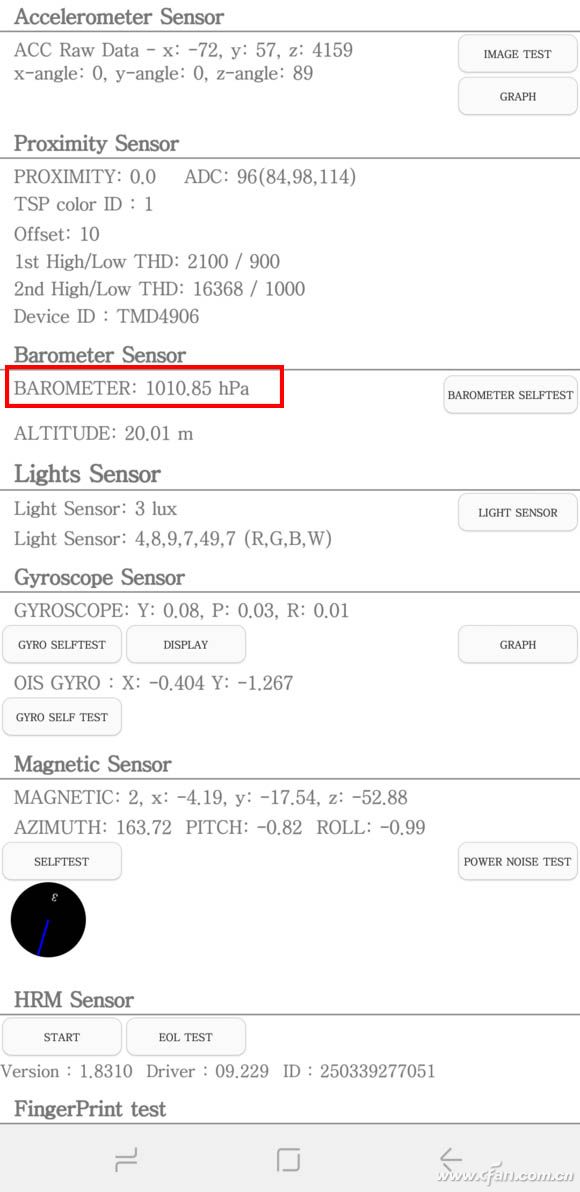The image size is (580, 1192).
Task: Tap the Android recent apps navigation icon
Action: click(x=125, y=1159)
